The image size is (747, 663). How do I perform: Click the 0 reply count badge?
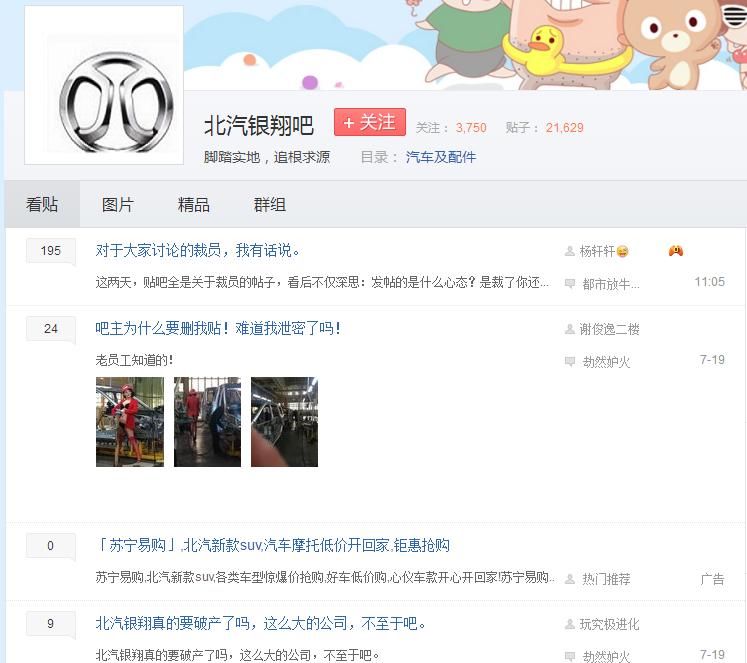50,545
